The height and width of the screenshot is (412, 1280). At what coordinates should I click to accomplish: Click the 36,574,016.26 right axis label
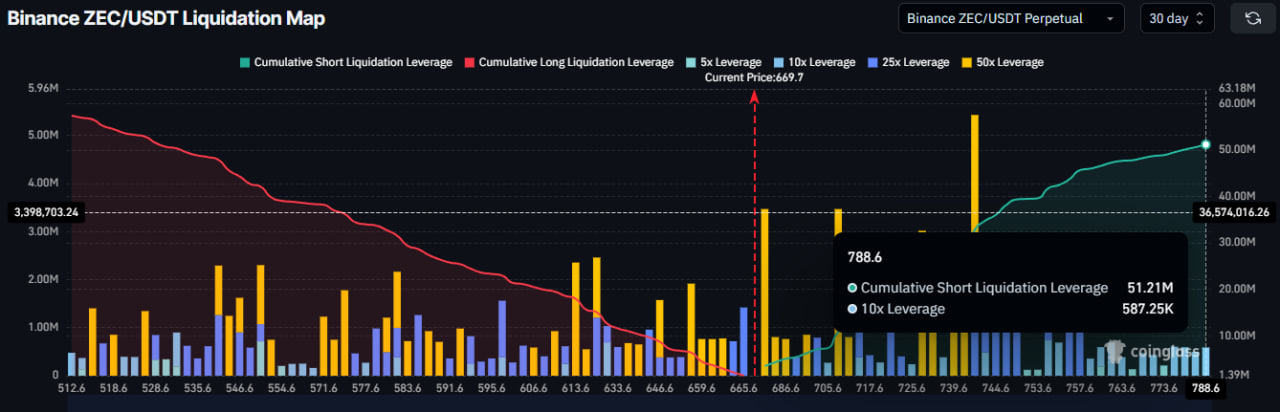1233,212
